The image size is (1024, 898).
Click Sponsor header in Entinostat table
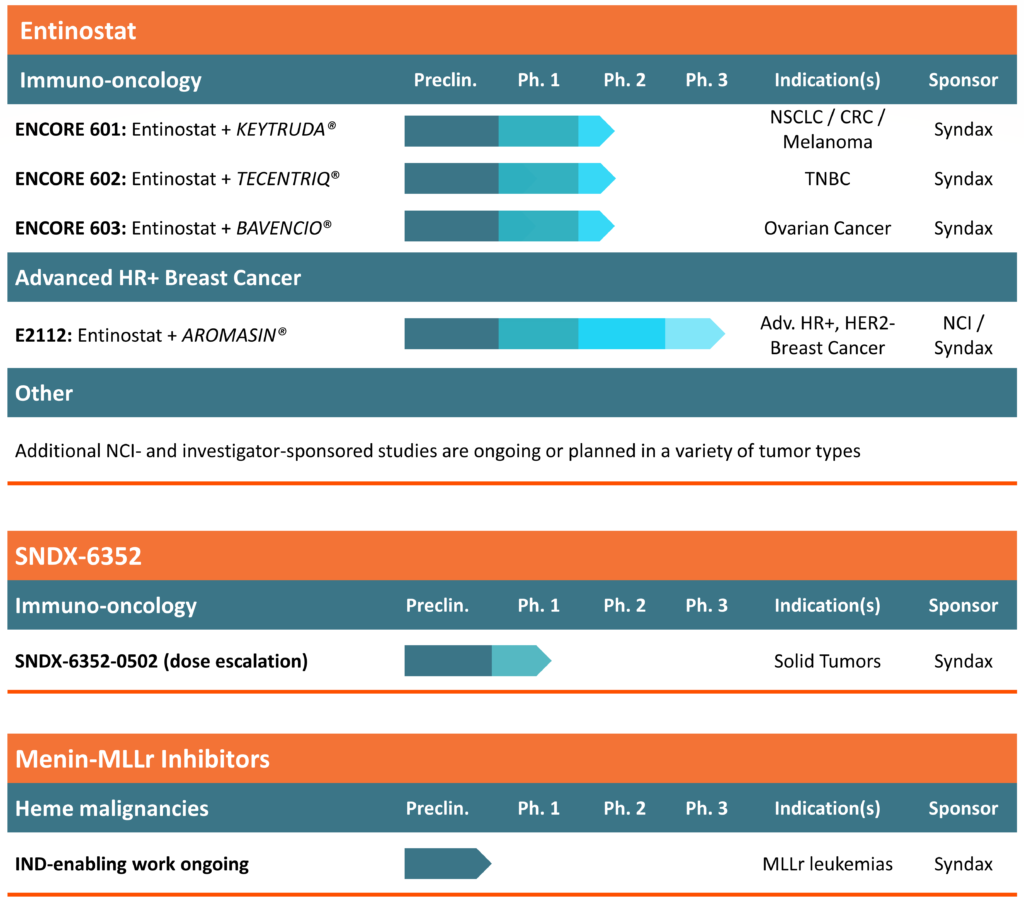963,80
